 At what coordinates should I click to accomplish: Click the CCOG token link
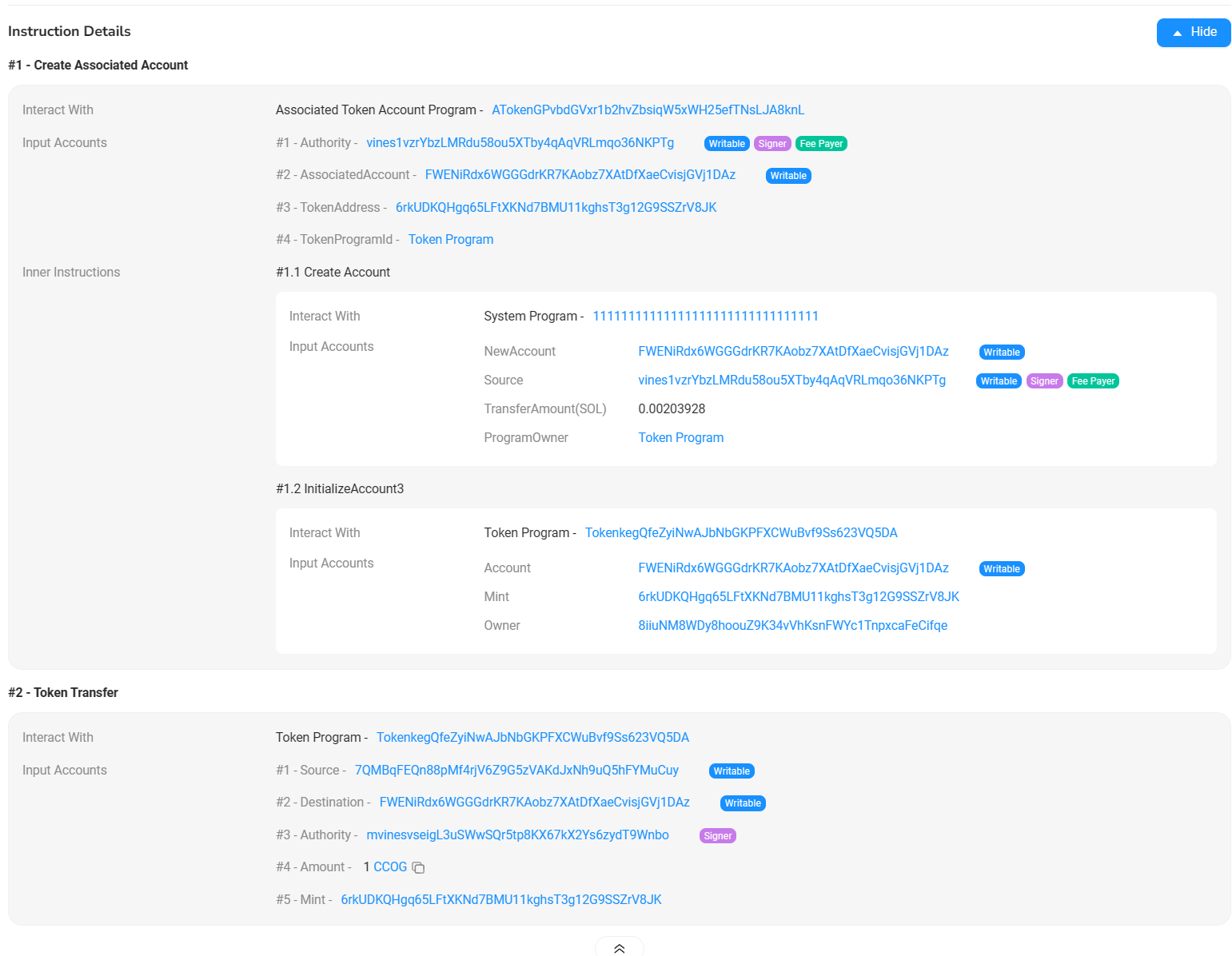click(x=390, y=867)
